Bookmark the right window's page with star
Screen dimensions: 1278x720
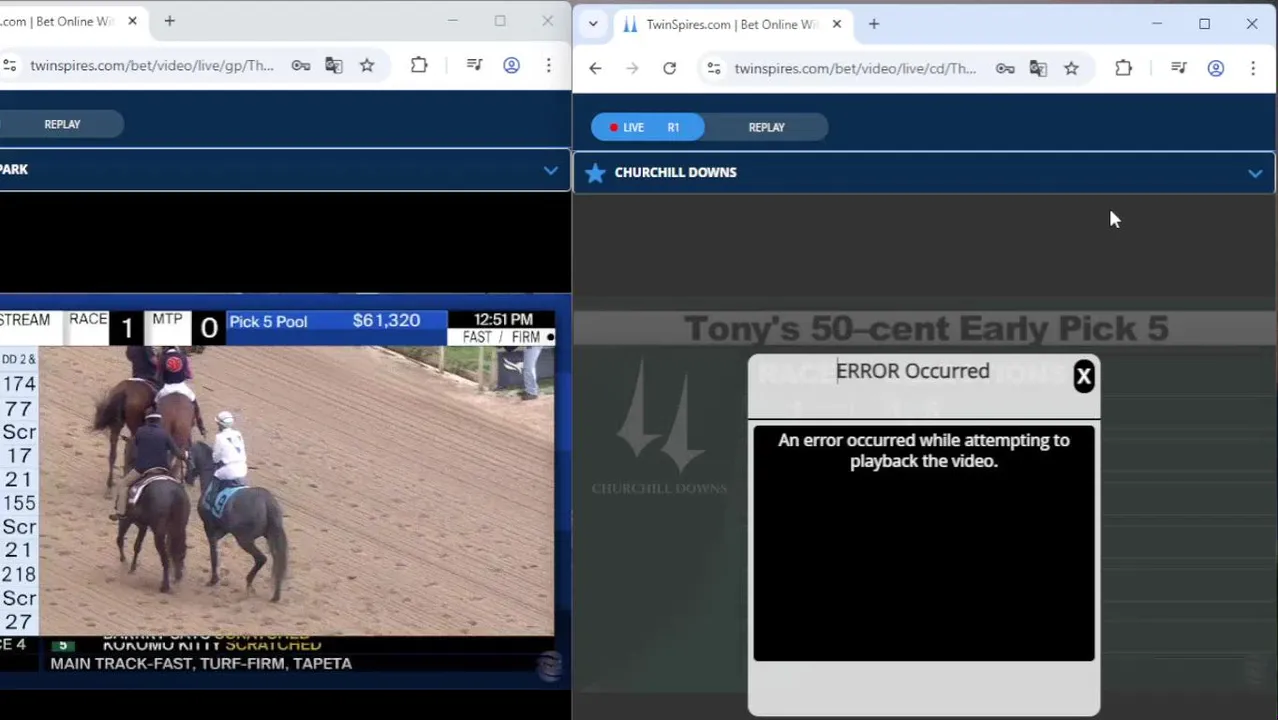1071,68
